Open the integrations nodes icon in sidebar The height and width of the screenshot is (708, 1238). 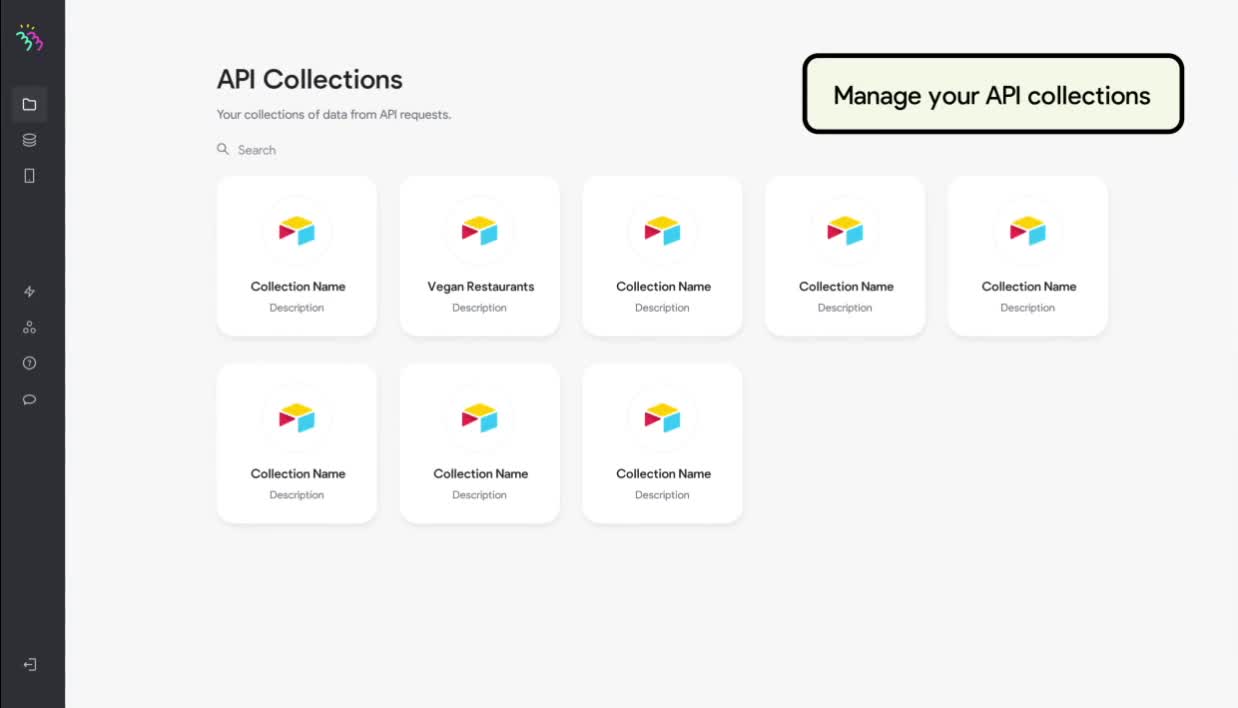[x=28, y=327]
